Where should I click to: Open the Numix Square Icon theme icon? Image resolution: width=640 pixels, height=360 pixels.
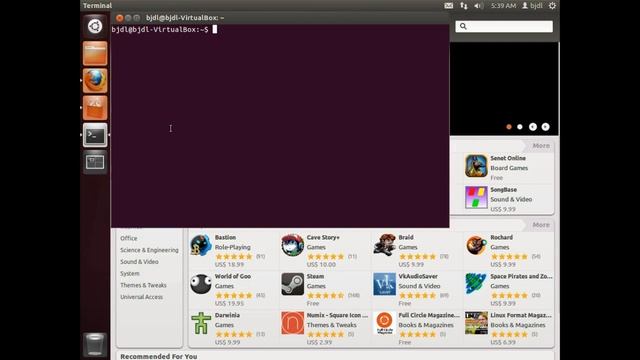tap(293, 323)
